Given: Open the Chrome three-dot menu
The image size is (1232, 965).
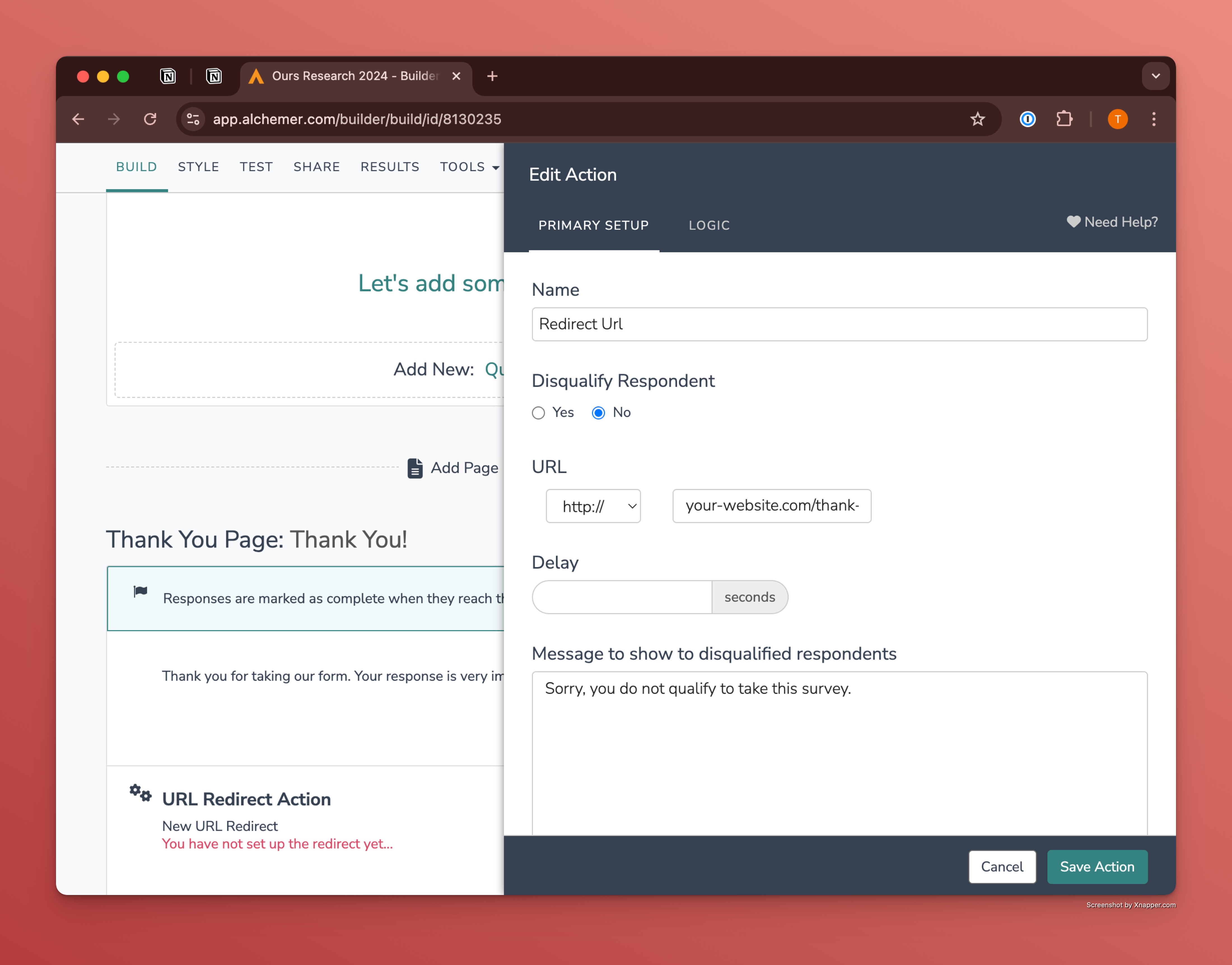Looking at the screenshot, I should (1154, 119).
